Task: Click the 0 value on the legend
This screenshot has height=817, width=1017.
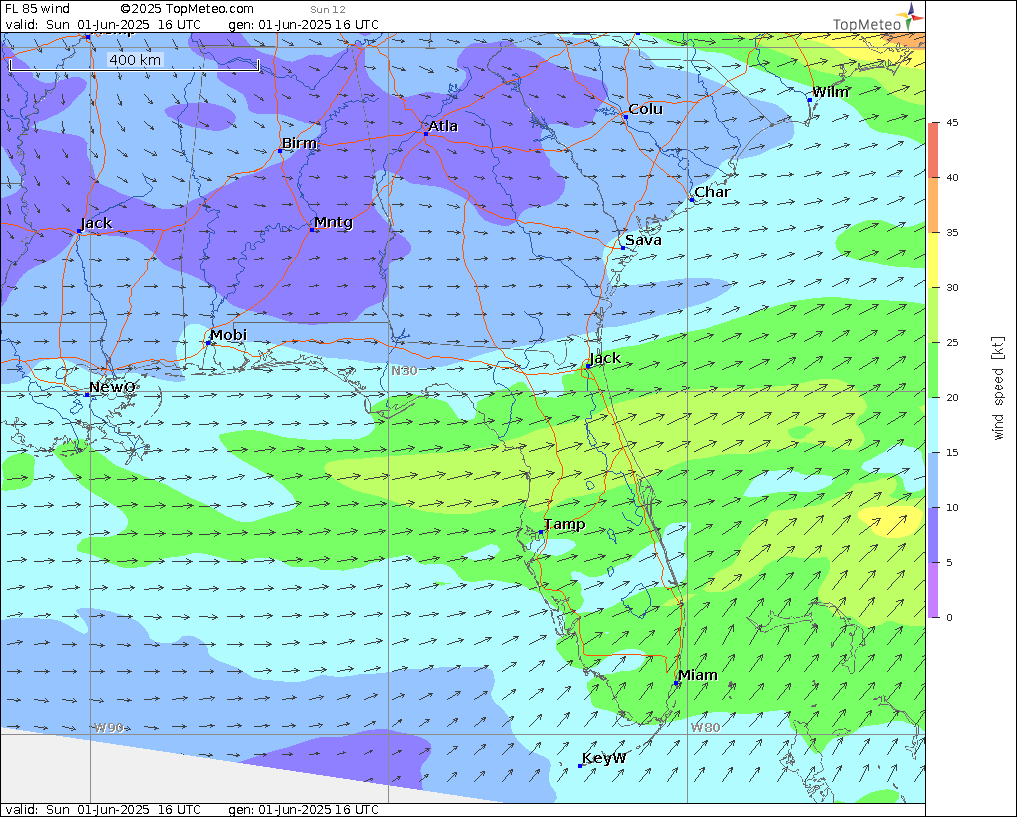Action: point(949,618)
